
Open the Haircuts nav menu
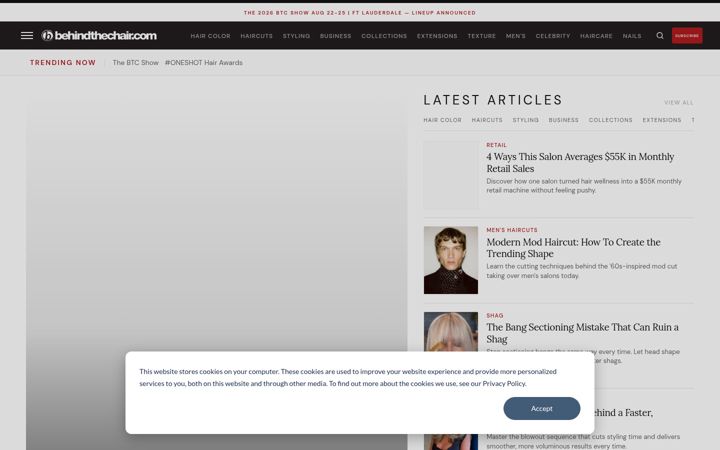[256, 36]
